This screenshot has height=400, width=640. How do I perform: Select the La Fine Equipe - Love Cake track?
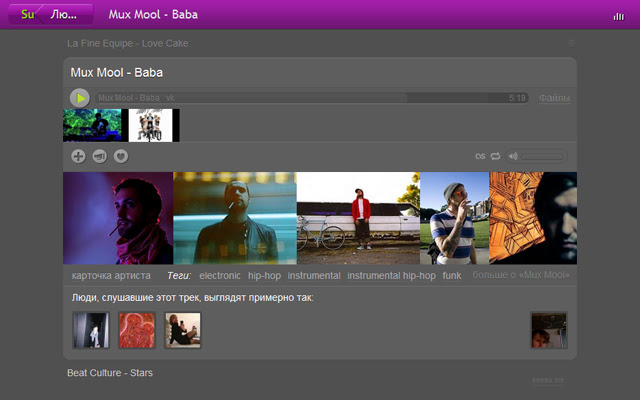[x=127, y=43]
